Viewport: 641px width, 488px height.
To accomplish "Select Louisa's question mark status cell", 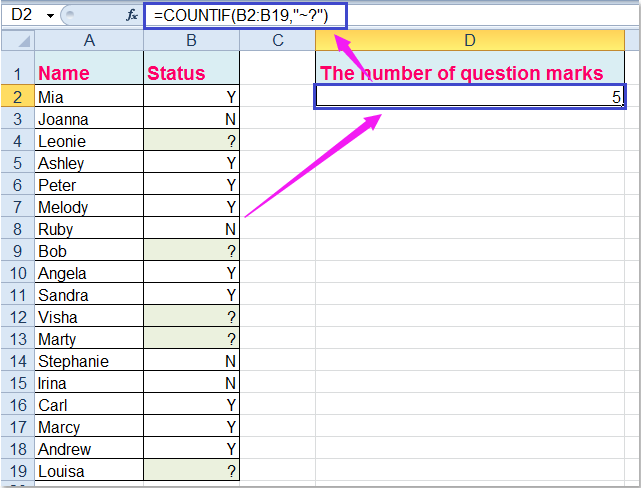I will click(x=191, y=471).
